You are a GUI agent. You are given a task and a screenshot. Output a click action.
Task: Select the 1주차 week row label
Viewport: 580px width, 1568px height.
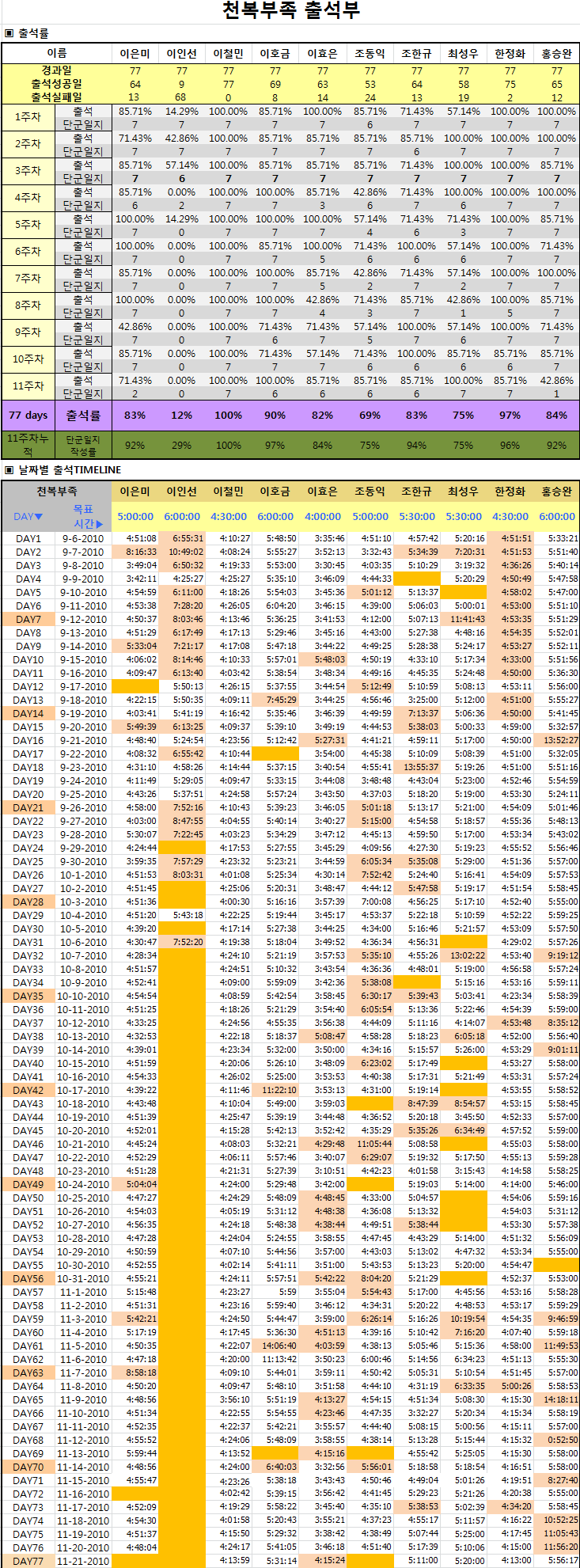point(28,118)
